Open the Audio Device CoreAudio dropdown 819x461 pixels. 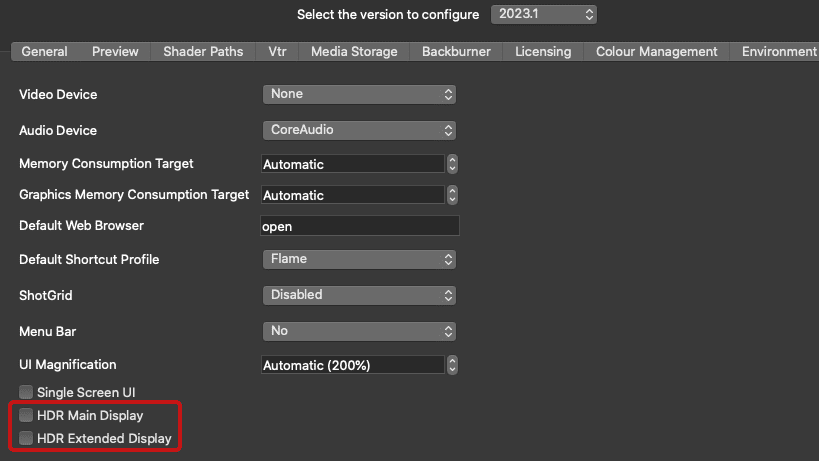(x=359, y=130)
